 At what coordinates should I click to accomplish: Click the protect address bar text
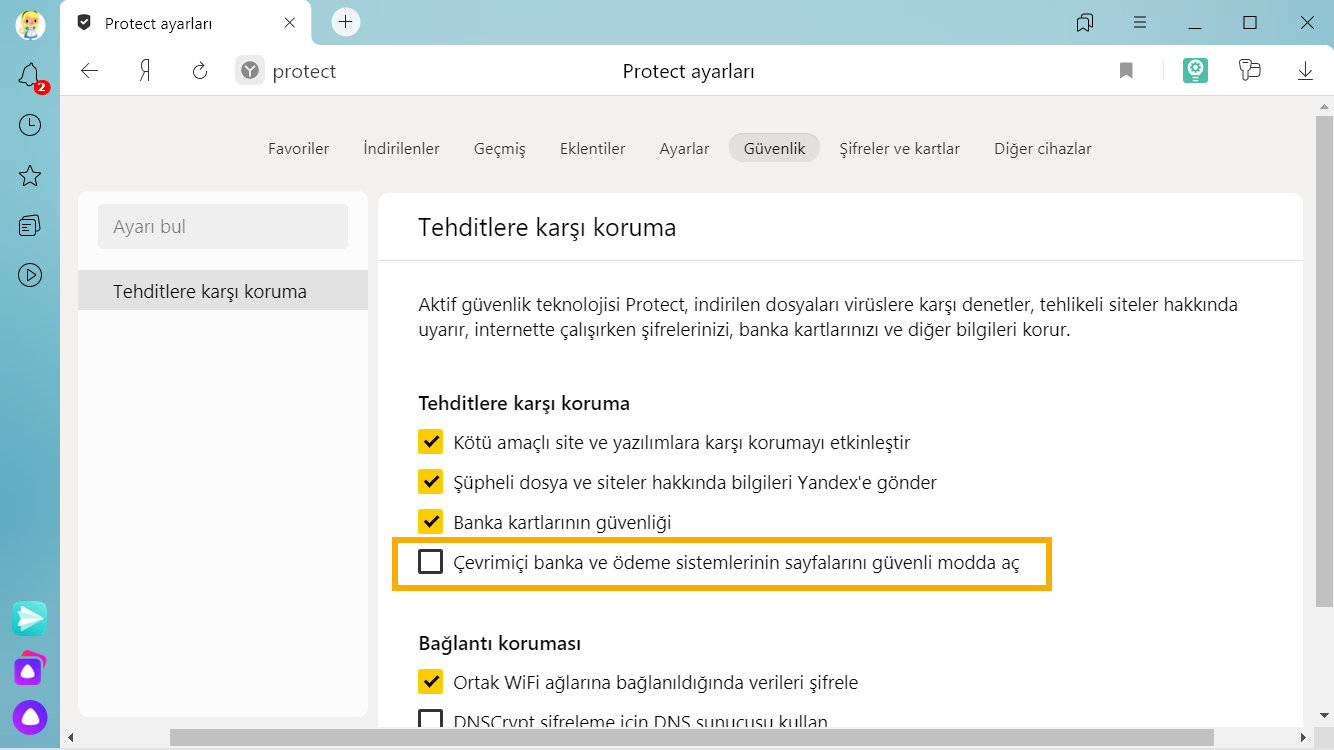tap(304, 71)
